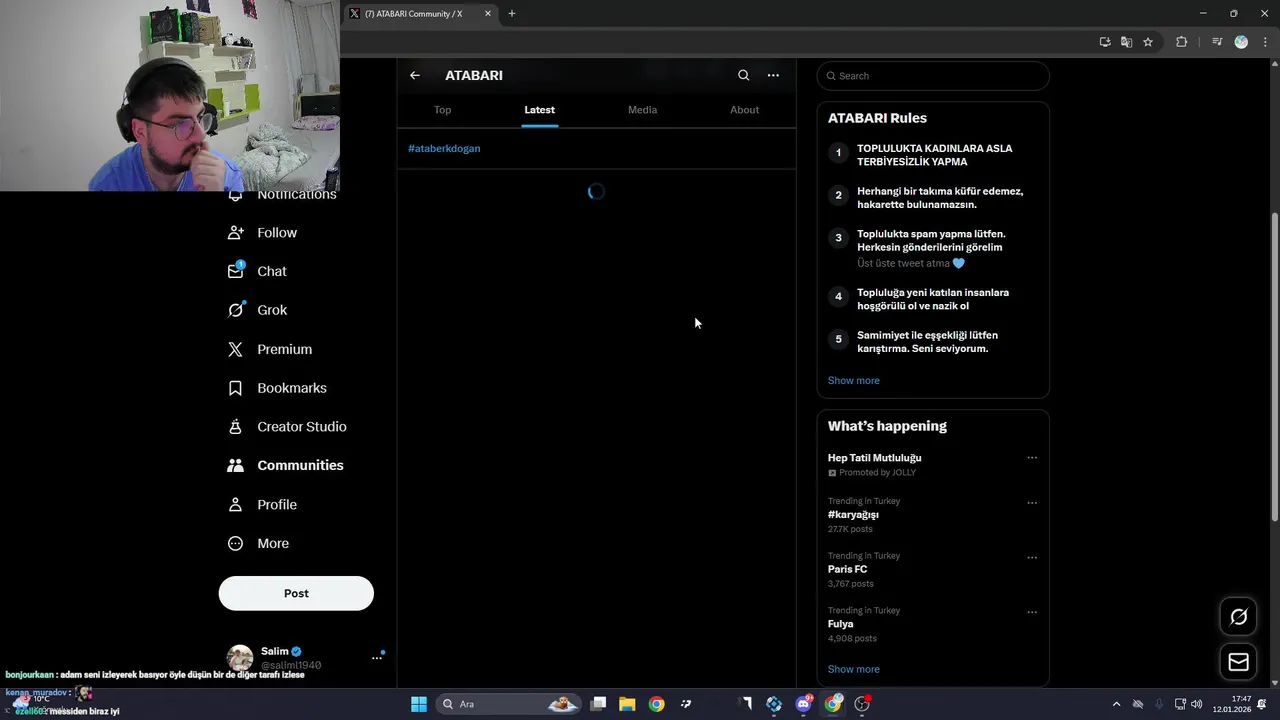1280x720 pixels.
Task: Open options for the Hep Tatil Mutluluğu trend
Action: (x=1032, y=458)
